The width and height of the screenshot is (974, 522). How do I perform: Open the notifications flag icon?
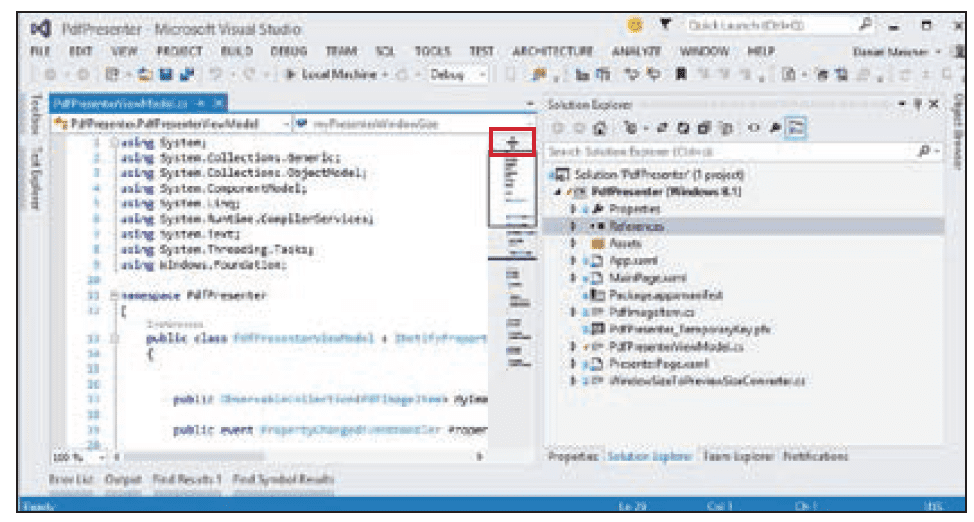pos(665,25)
